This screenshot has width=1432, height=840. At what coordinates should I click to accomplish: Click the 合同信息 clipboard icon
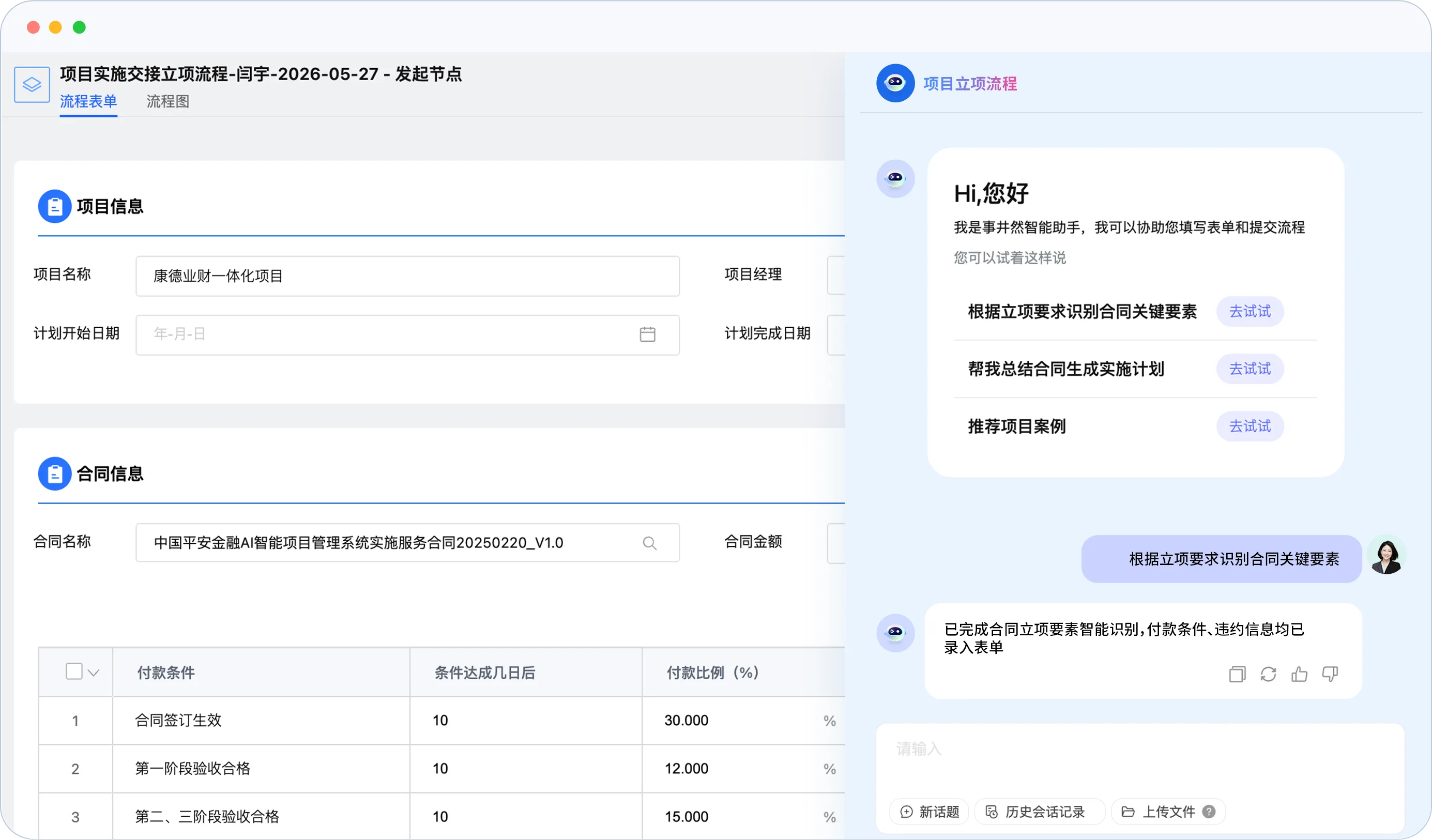point(55,474)
